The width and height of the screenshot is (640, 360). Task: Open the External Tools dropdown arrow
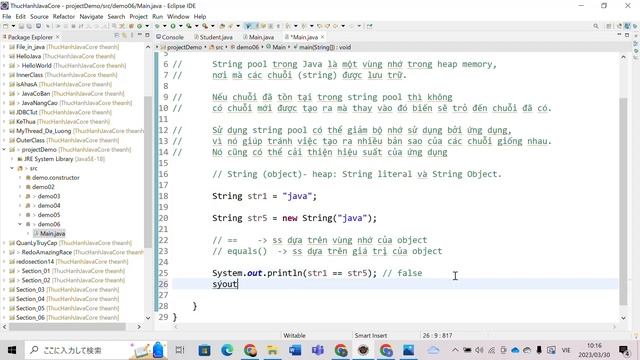212,26
